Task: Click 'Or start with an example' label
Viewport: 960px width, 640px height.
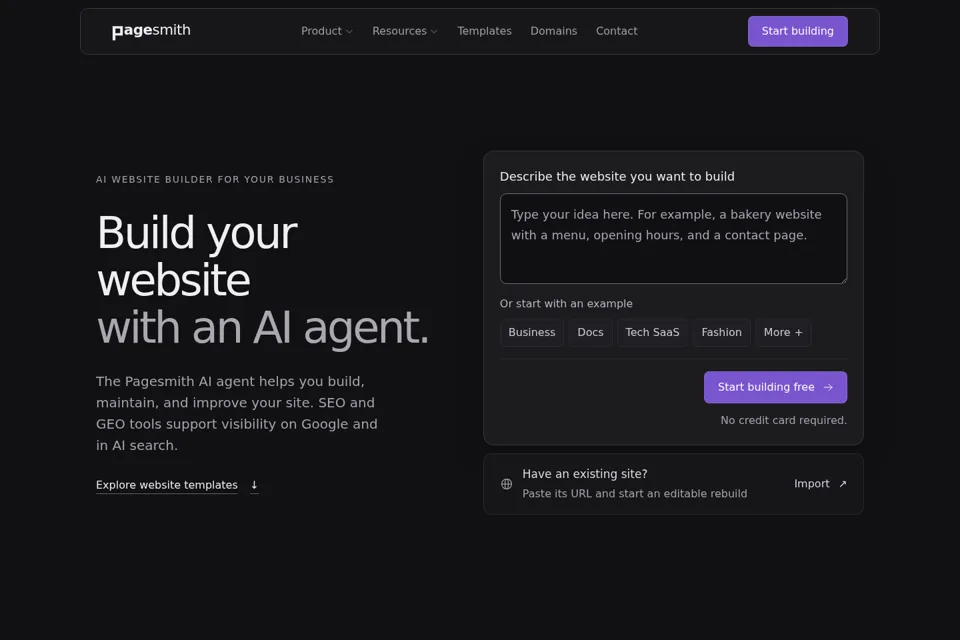Action: click(x=566, y=304)
